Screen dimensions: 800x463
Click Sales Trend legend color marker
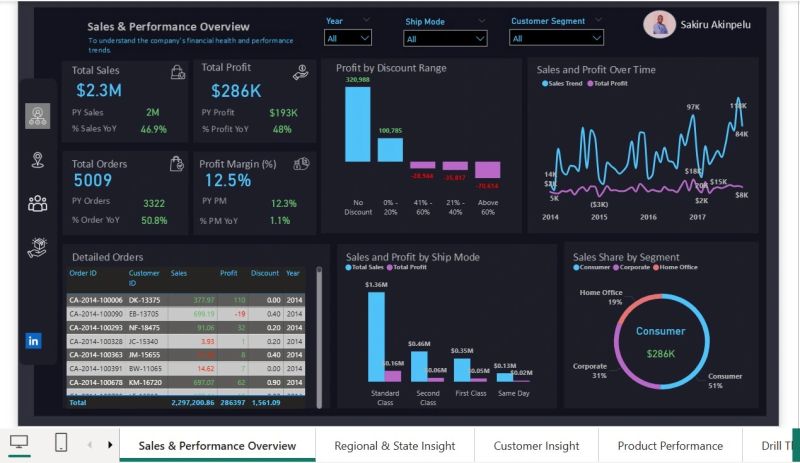(545, 83)
